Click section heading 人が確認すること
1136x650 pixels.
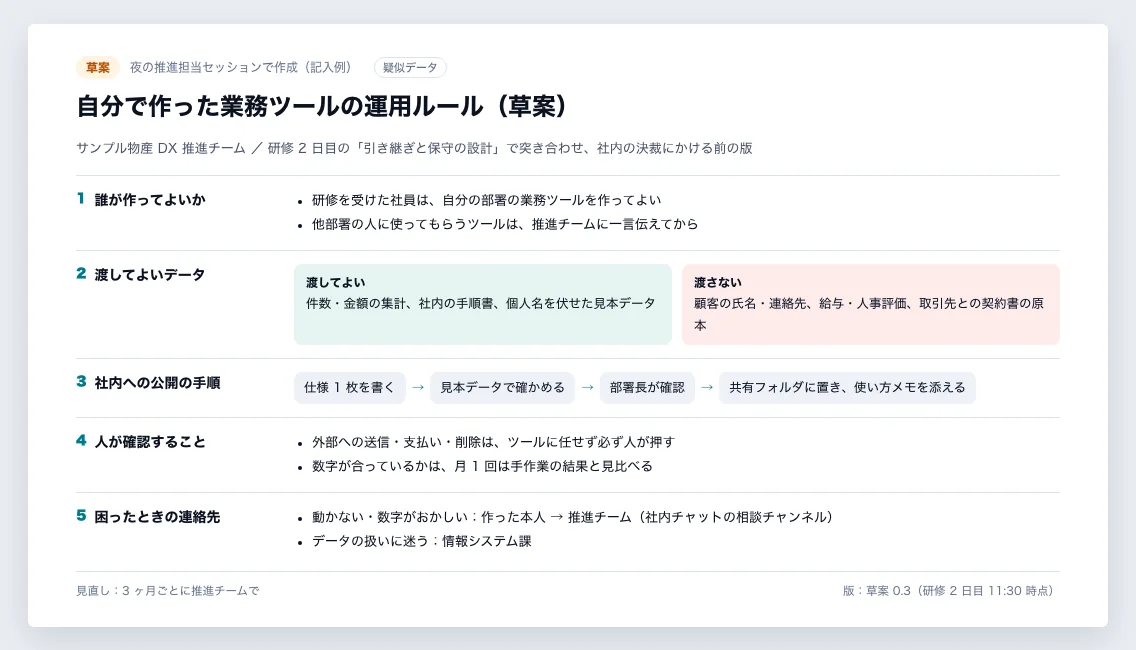[150, 441]
